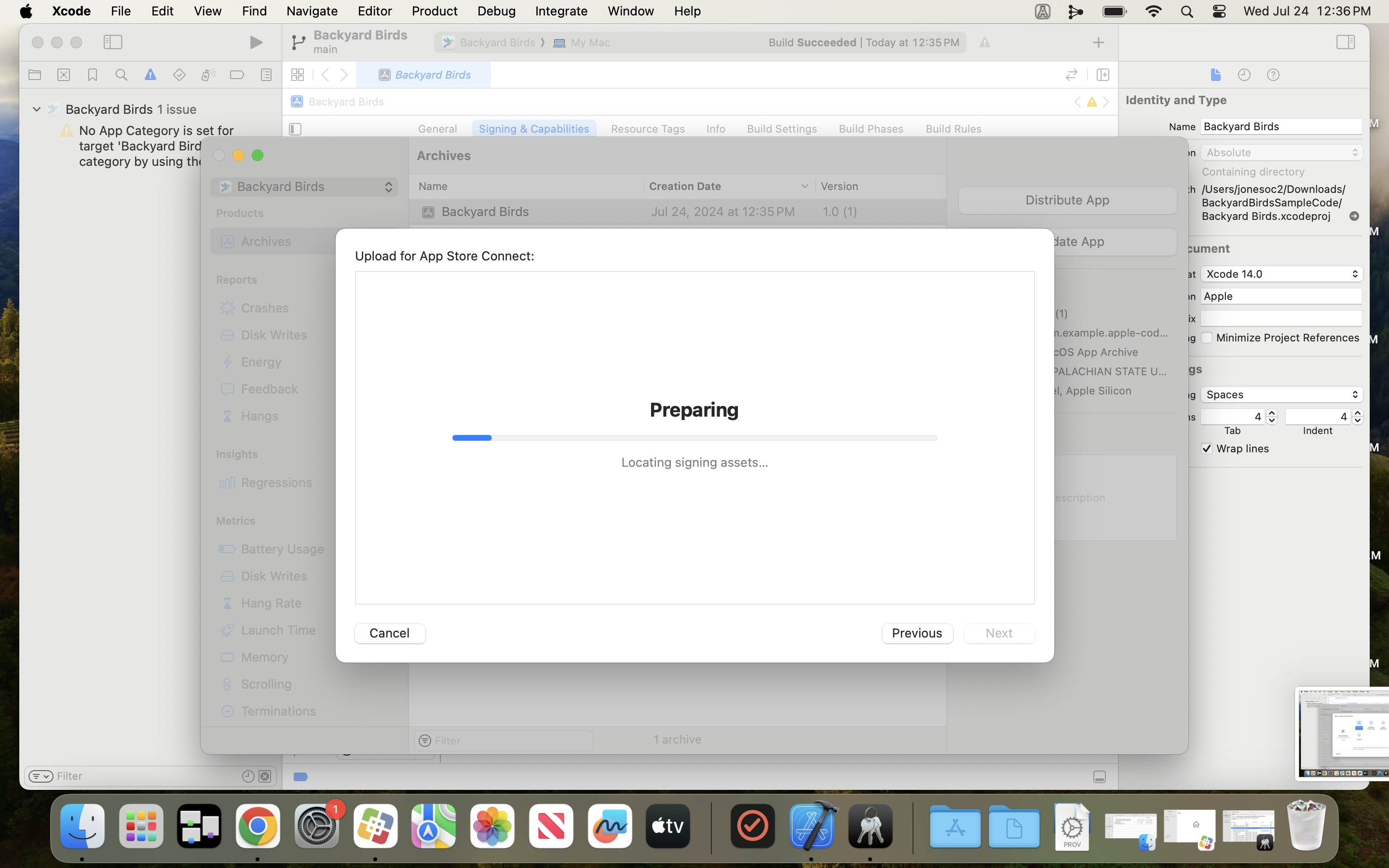
Task: Select the Backyard Birds archive row
Action: point(677,212)
